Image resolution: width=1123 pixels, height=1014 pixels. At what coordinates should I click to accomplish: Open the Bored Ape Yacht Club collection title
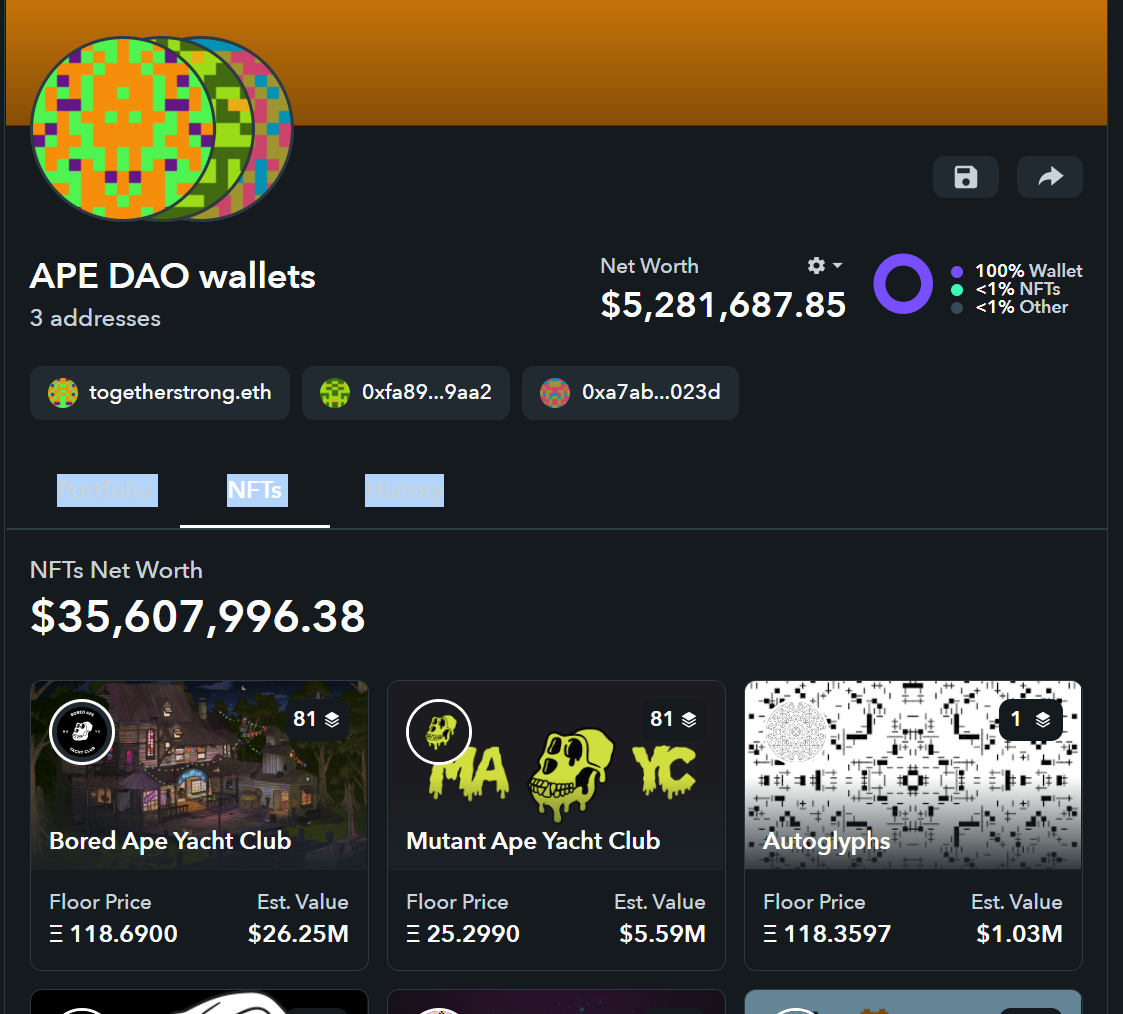click(170, 841)
